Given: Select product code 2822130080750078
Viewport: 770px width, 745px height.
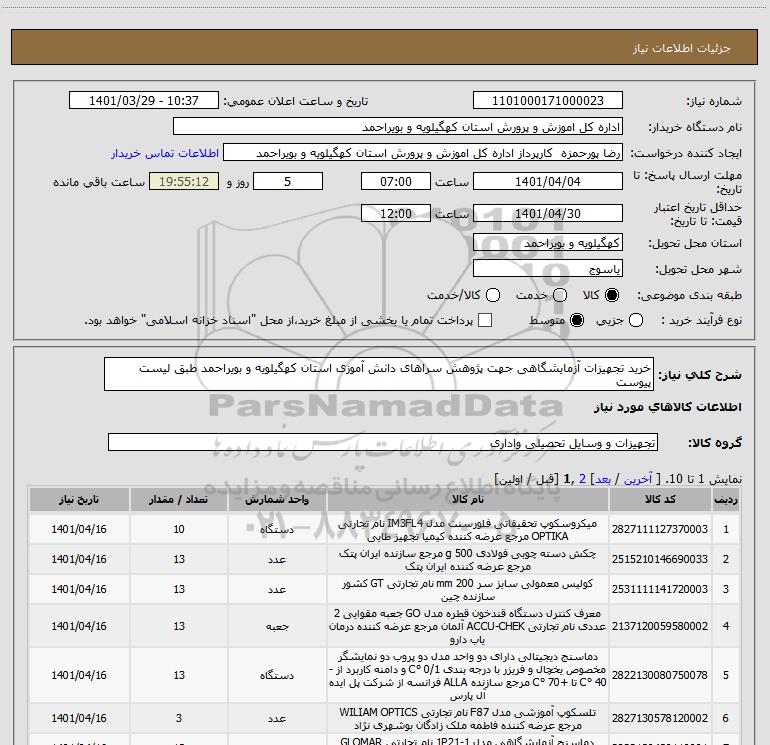Looking at the screenshot, I should click(x=660, y=675).
